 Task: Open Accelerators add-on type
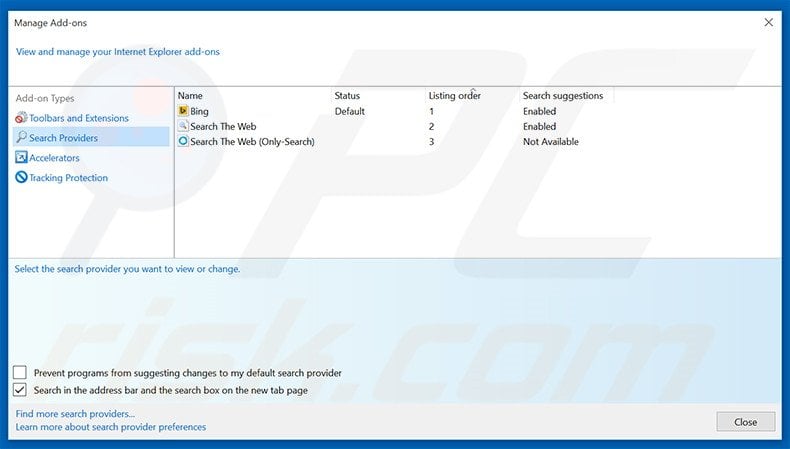tap(54, 158)
